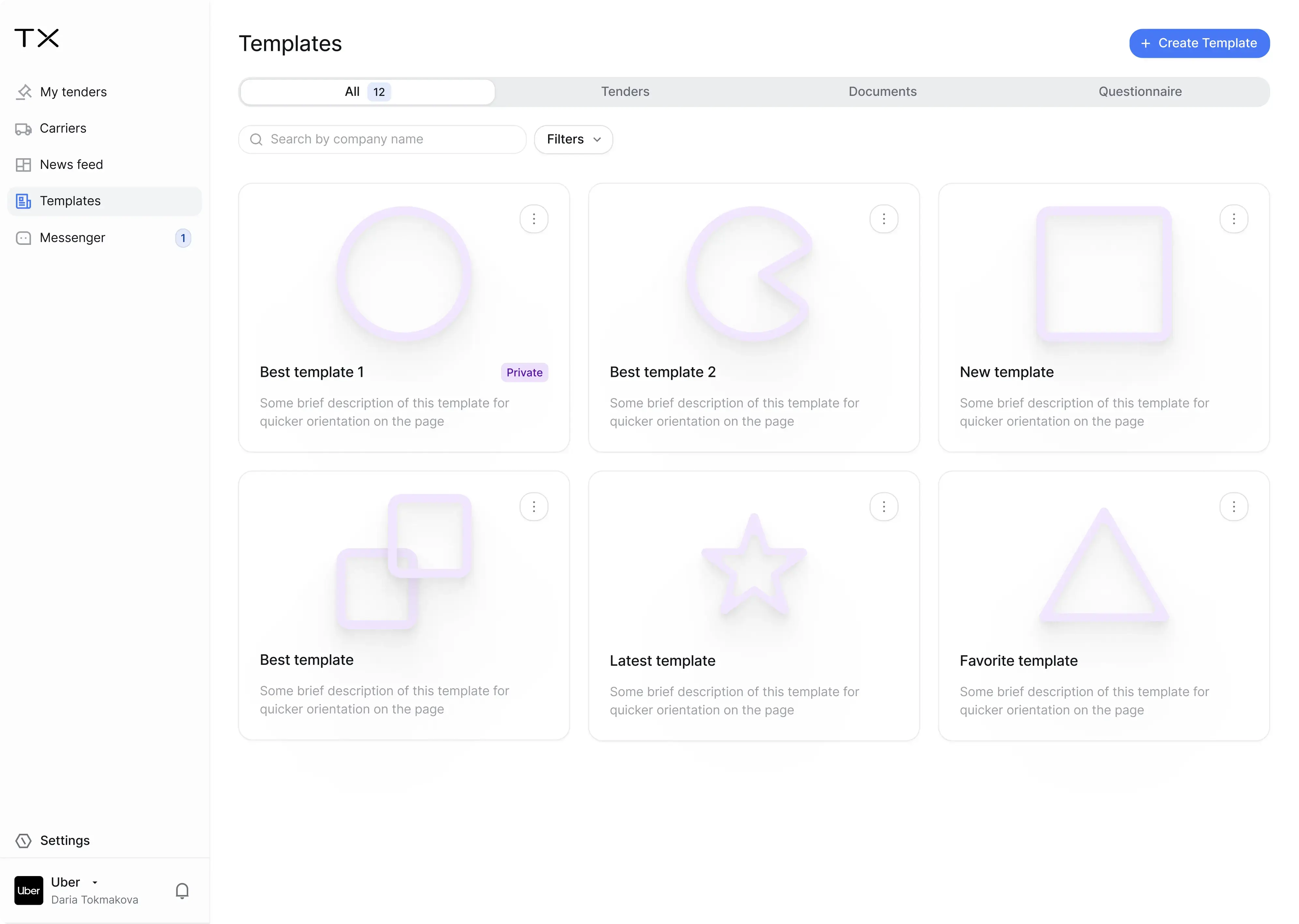Screen dimensions: 1299x924
Task: Click the notification bell near Uber account
Action: pyautogui.click(x=182, y=890)
